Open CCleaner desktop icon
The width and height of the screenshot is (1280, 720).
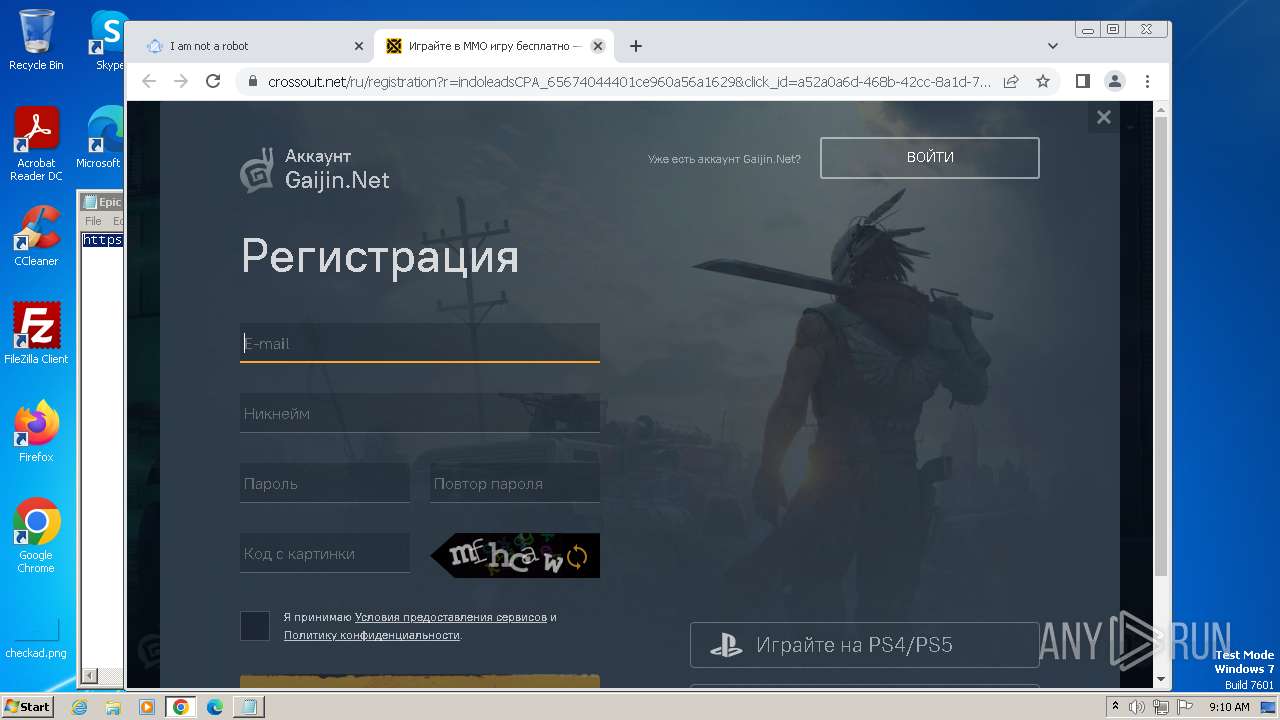(36, 236)
